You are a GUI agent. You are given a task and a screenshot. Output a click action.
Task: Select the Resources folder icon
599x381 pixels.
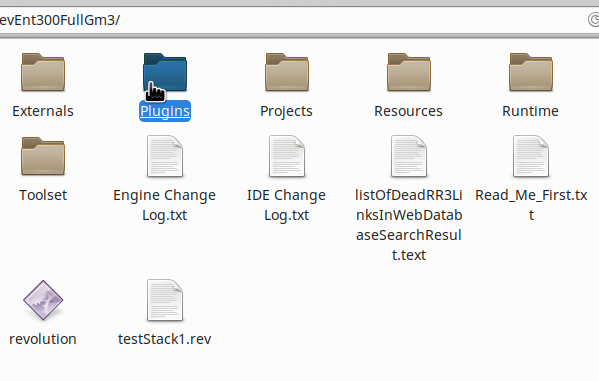409,72
